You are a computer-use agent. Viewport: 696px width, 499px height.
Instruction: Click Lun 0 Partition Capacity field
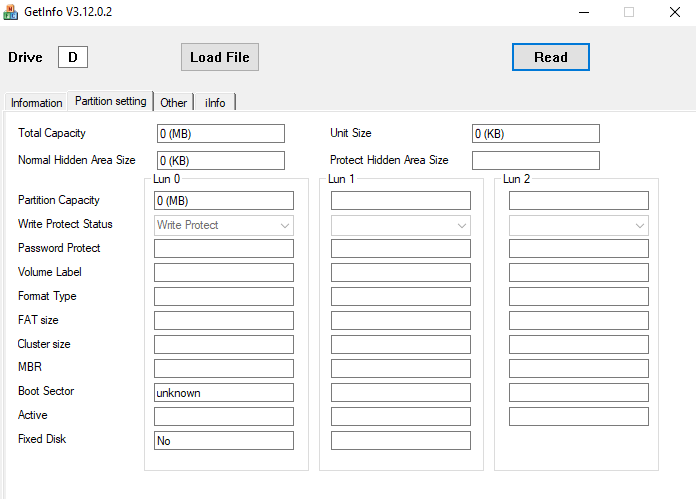(x=224, y=201)
